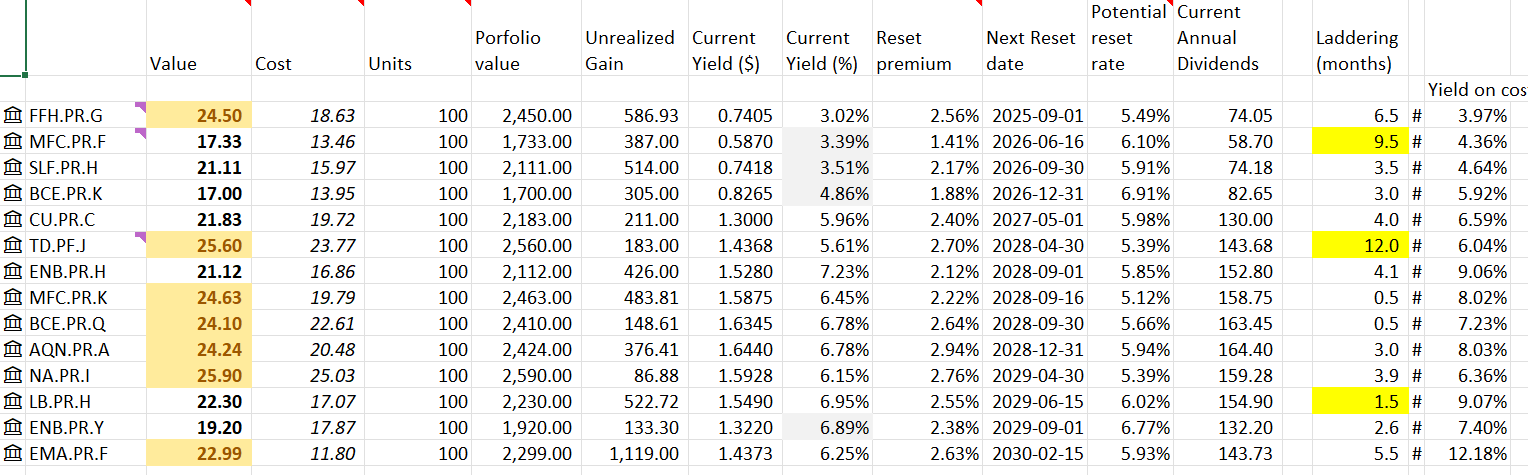The width and height of the screenshot is (1528, 475).
Task: Select the 19.20 value cell for ENB.PR.Y
Action: (x=198, y=428)
